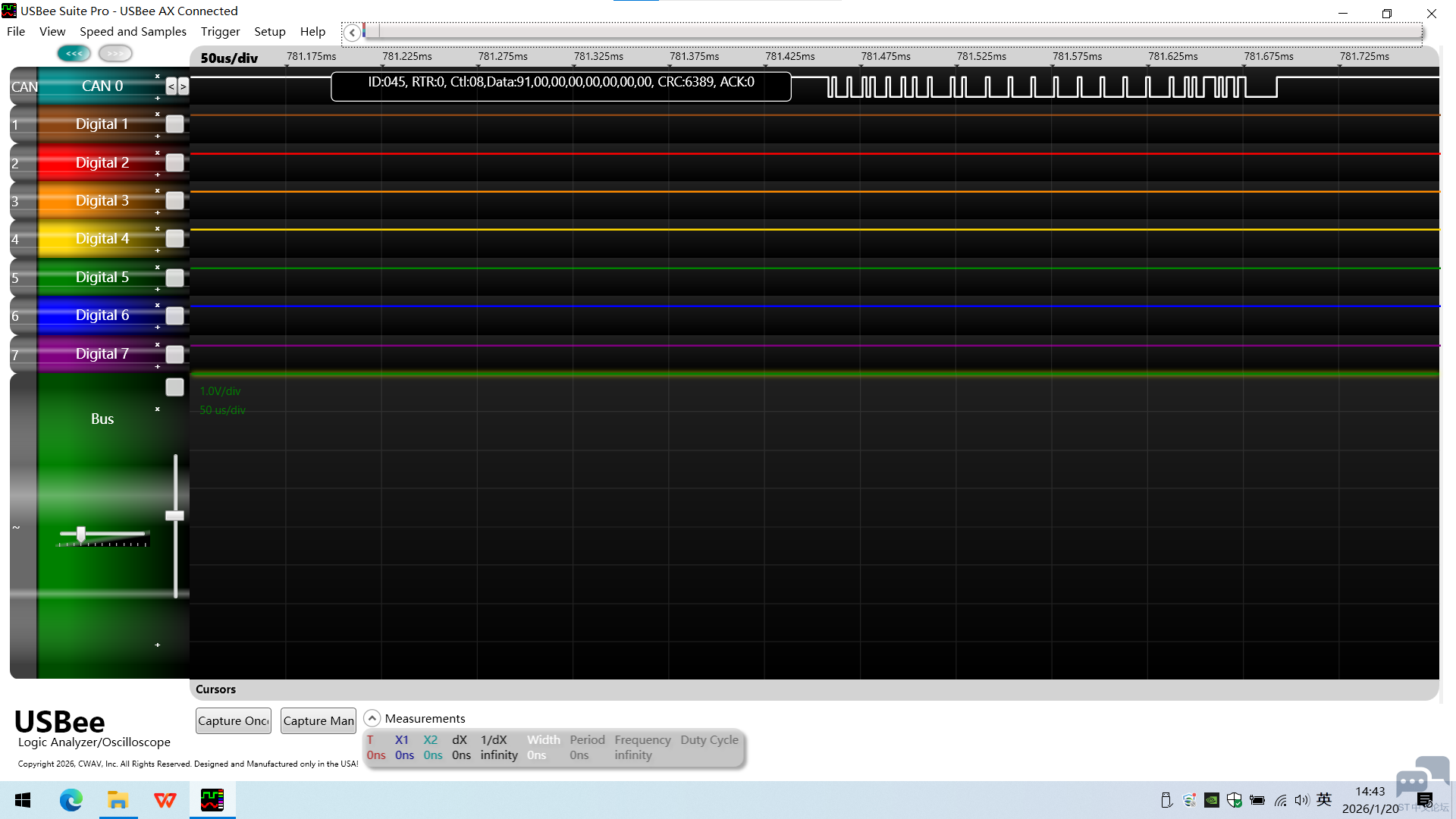Toggle the Digital 2 trigger box
The height and width of the screenshot is (819, 1456).
tap(174, 163)
